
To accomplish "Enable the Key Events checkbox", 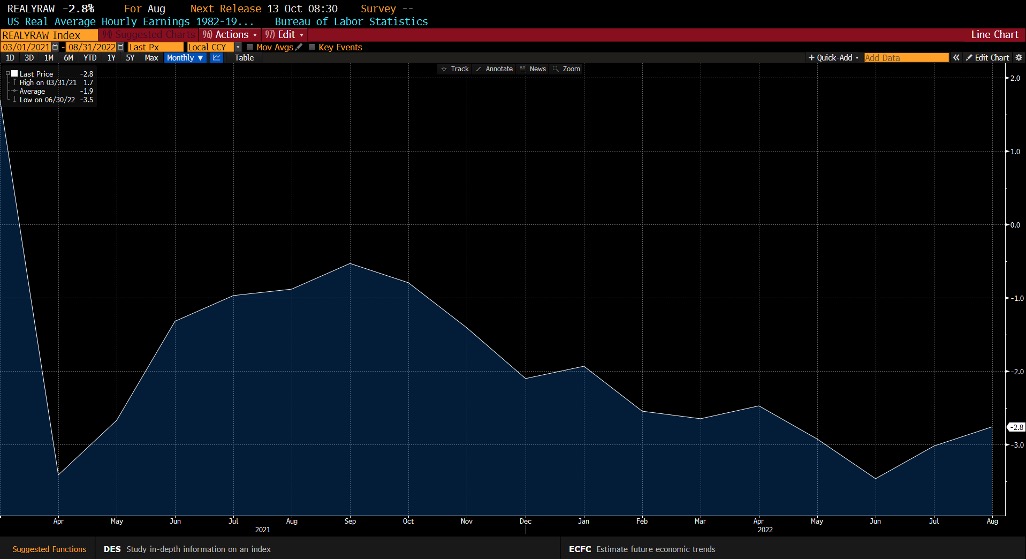I will [312, 47].
